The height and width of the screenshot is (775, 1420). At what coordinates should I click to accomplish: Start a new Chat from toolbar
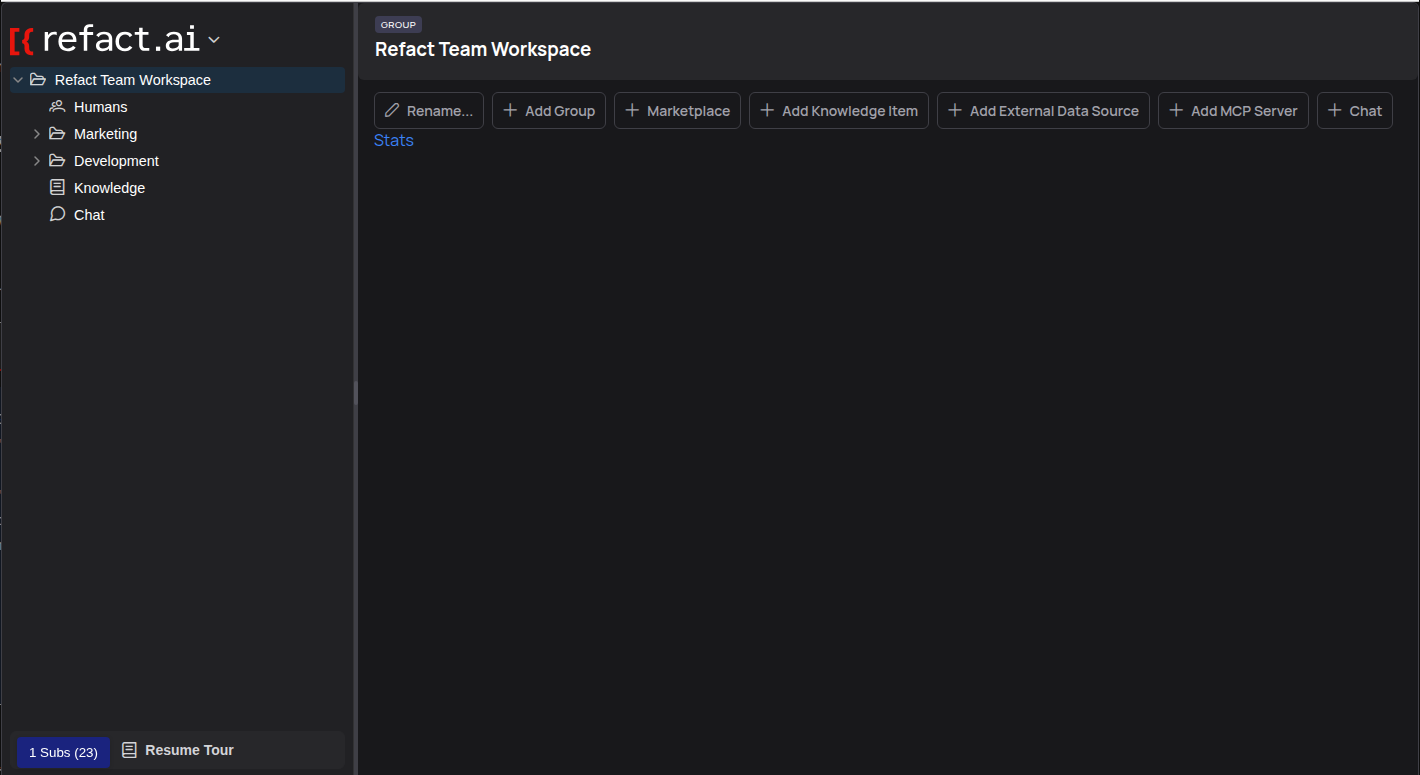point(1354,111)
